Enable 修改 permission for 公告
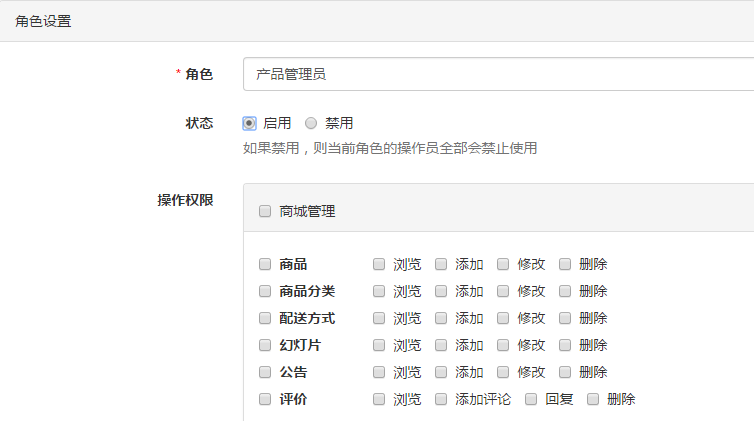 coord(503,372)
